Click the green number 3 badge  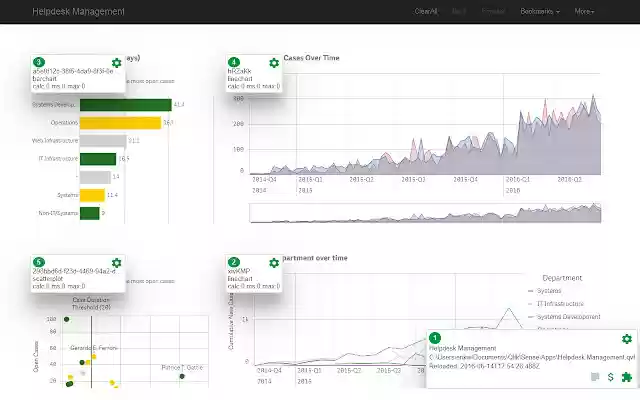point(39,62)
